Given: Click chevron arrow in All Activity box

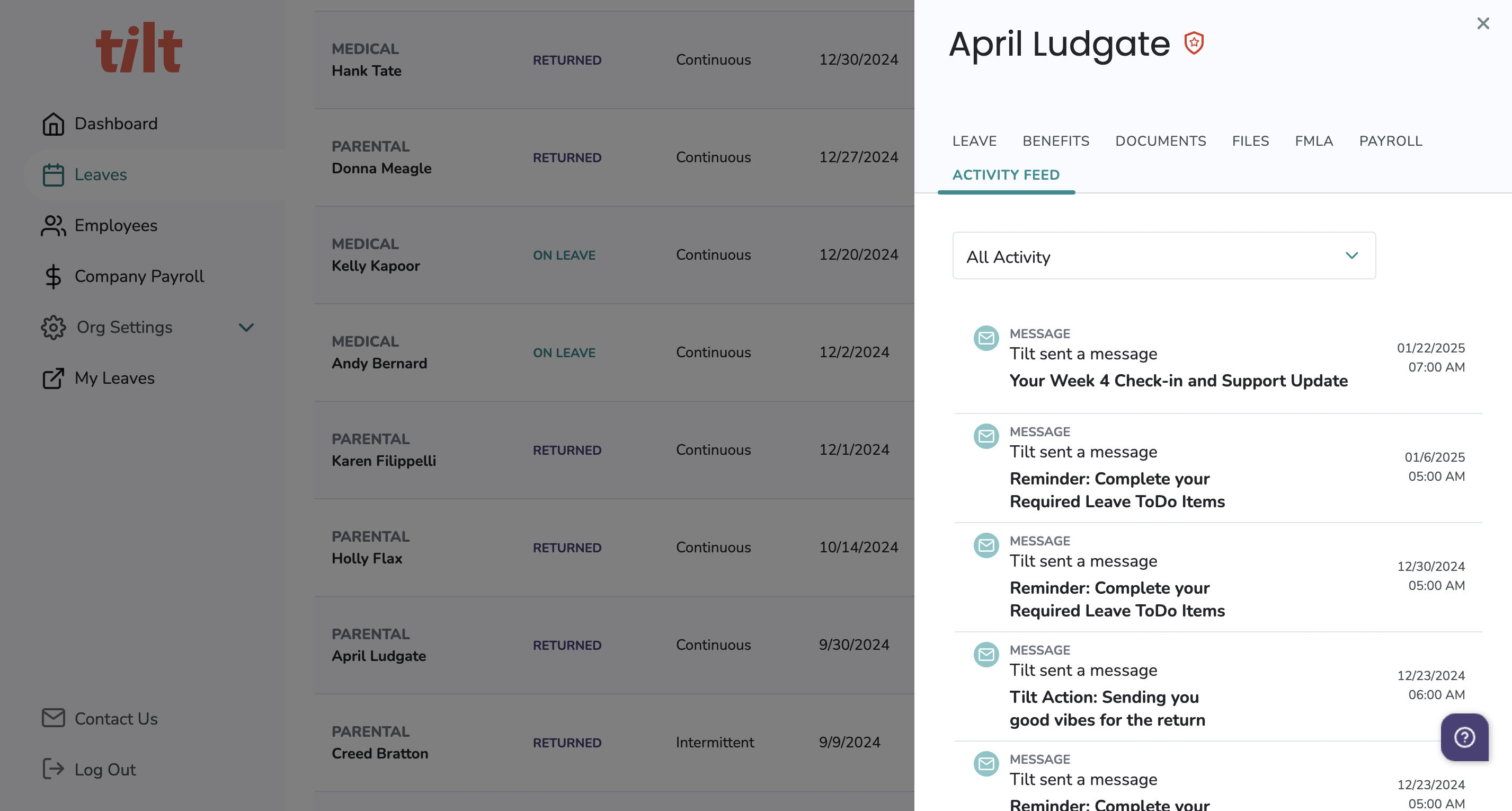Looking at the screenshot, I should coord(1352,256).
